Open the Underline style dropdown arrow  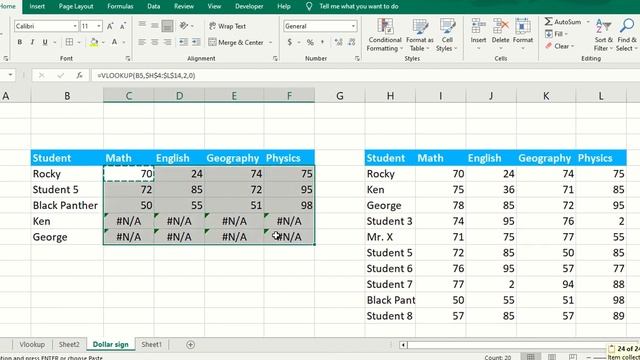55,42
